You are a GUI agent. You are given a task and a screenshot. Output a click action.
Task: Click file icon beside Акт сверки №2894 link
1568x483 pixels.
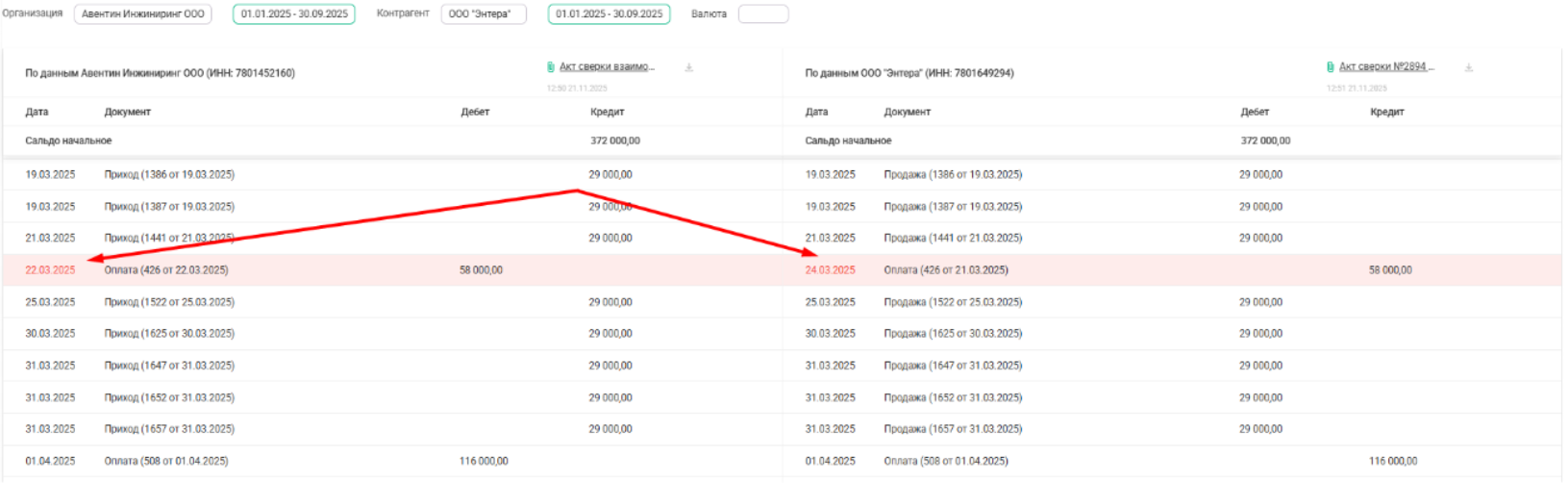pos(1331,67)
